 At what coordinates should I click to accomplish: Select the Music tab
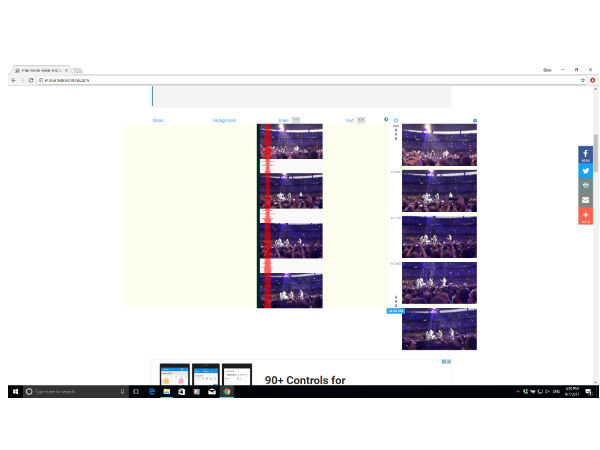coord(158,120)
